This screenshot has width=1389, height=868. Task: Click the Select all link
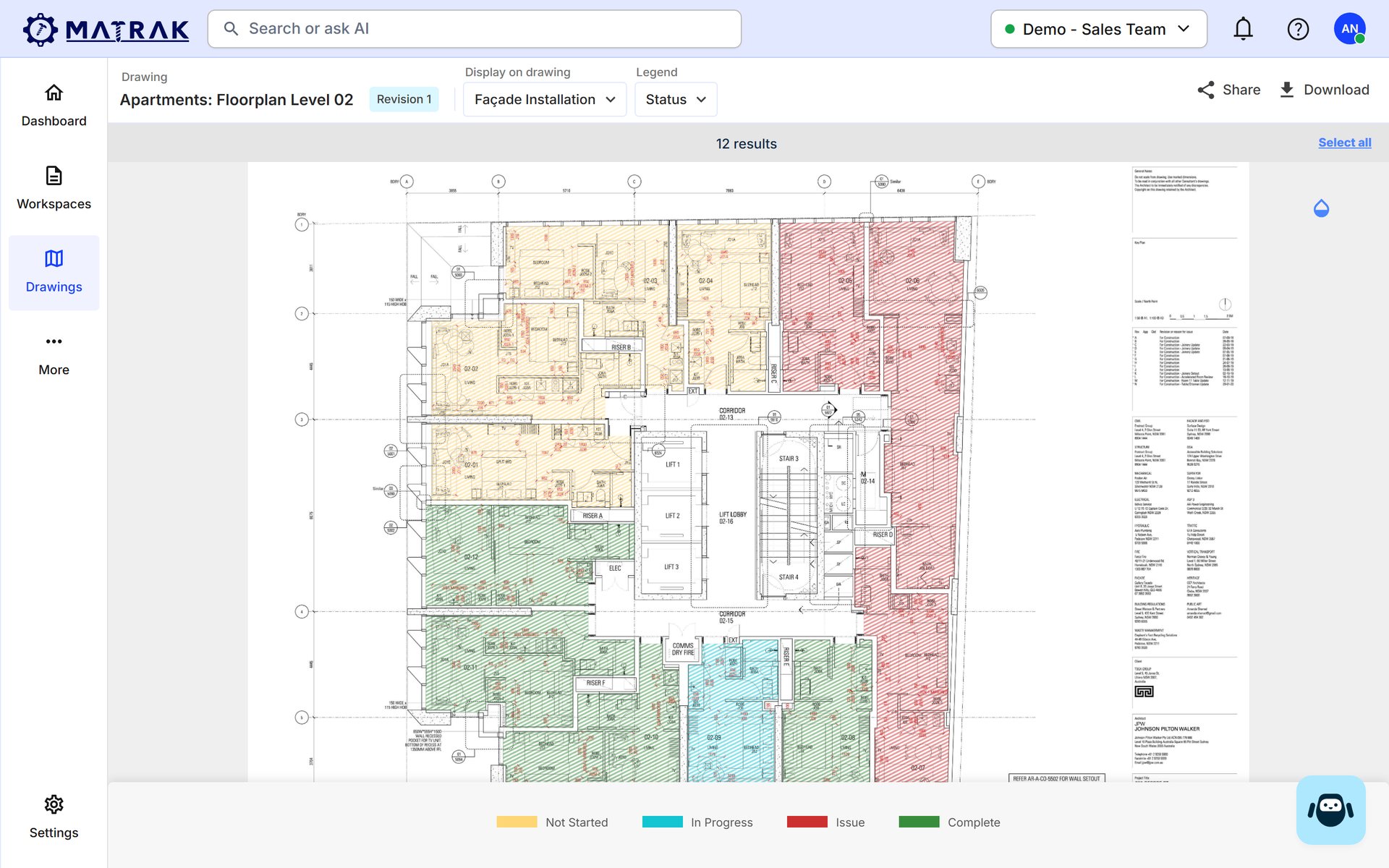click(1344, 142)
